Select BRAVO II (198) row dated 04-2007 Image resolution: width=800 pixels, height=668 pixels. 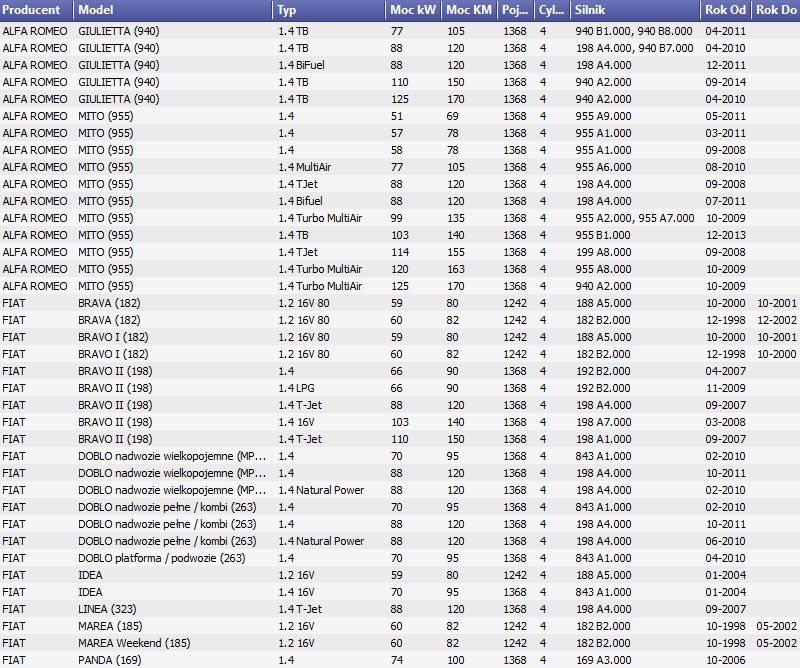pyautogui.click(x=400, y=372)
